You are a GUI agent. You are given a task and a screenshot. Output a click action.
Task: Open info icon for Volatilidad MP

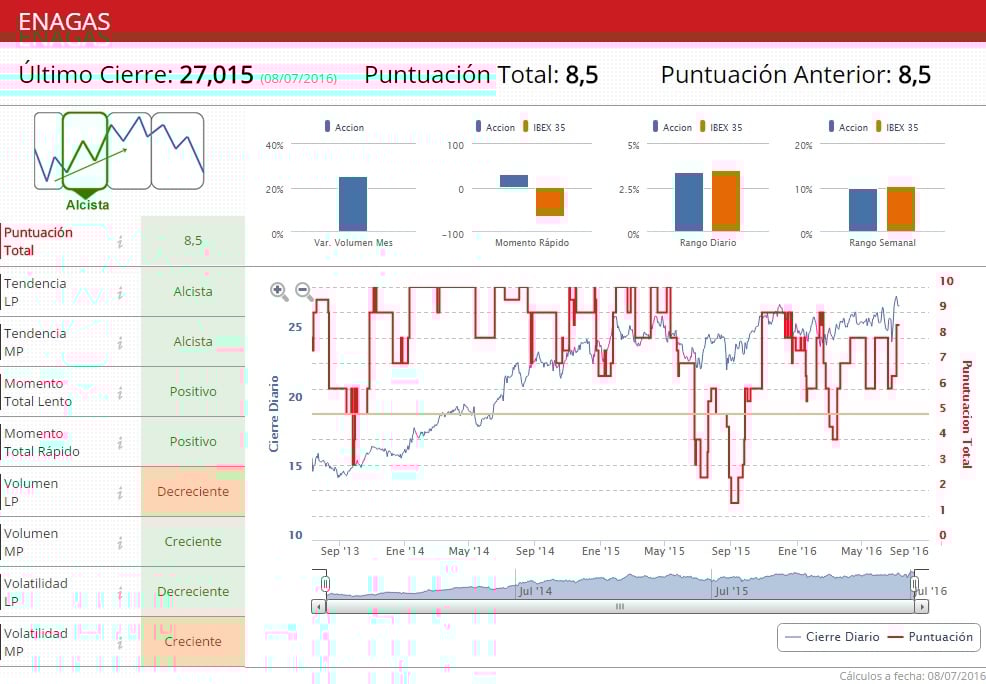[x=119, y=643]
